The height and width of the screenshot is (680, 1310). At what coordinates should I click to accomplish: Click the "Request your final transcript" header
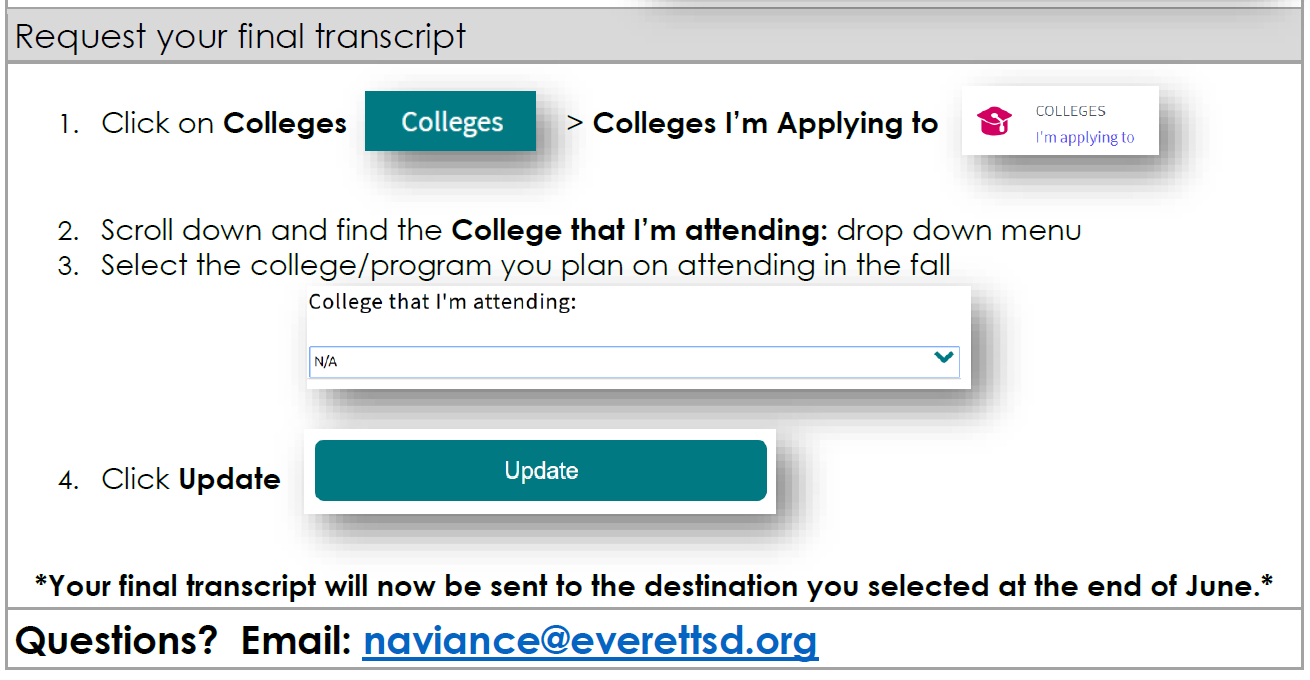241,37
